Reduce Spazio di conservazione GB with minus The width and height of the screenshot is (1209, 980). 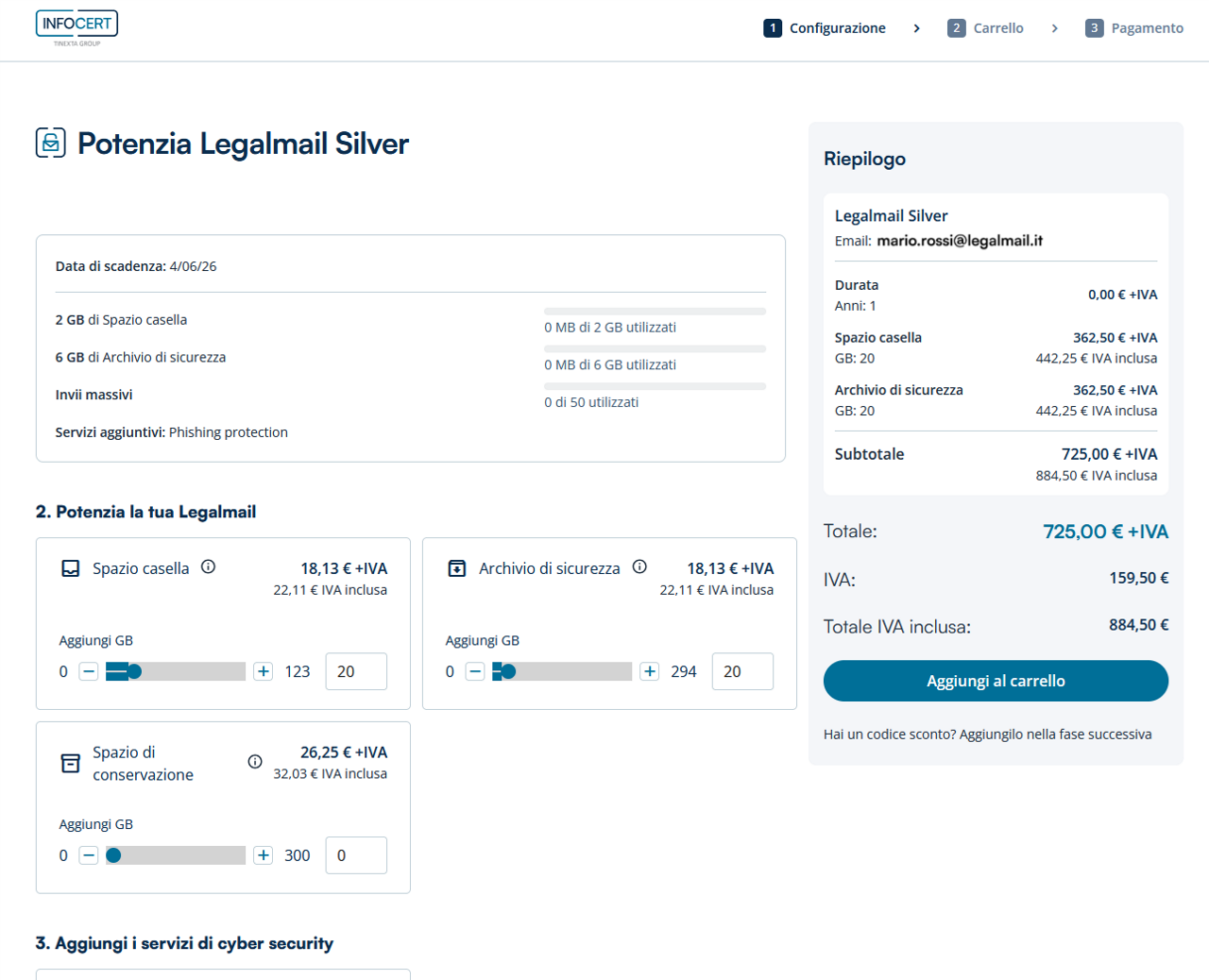[89, 855]
